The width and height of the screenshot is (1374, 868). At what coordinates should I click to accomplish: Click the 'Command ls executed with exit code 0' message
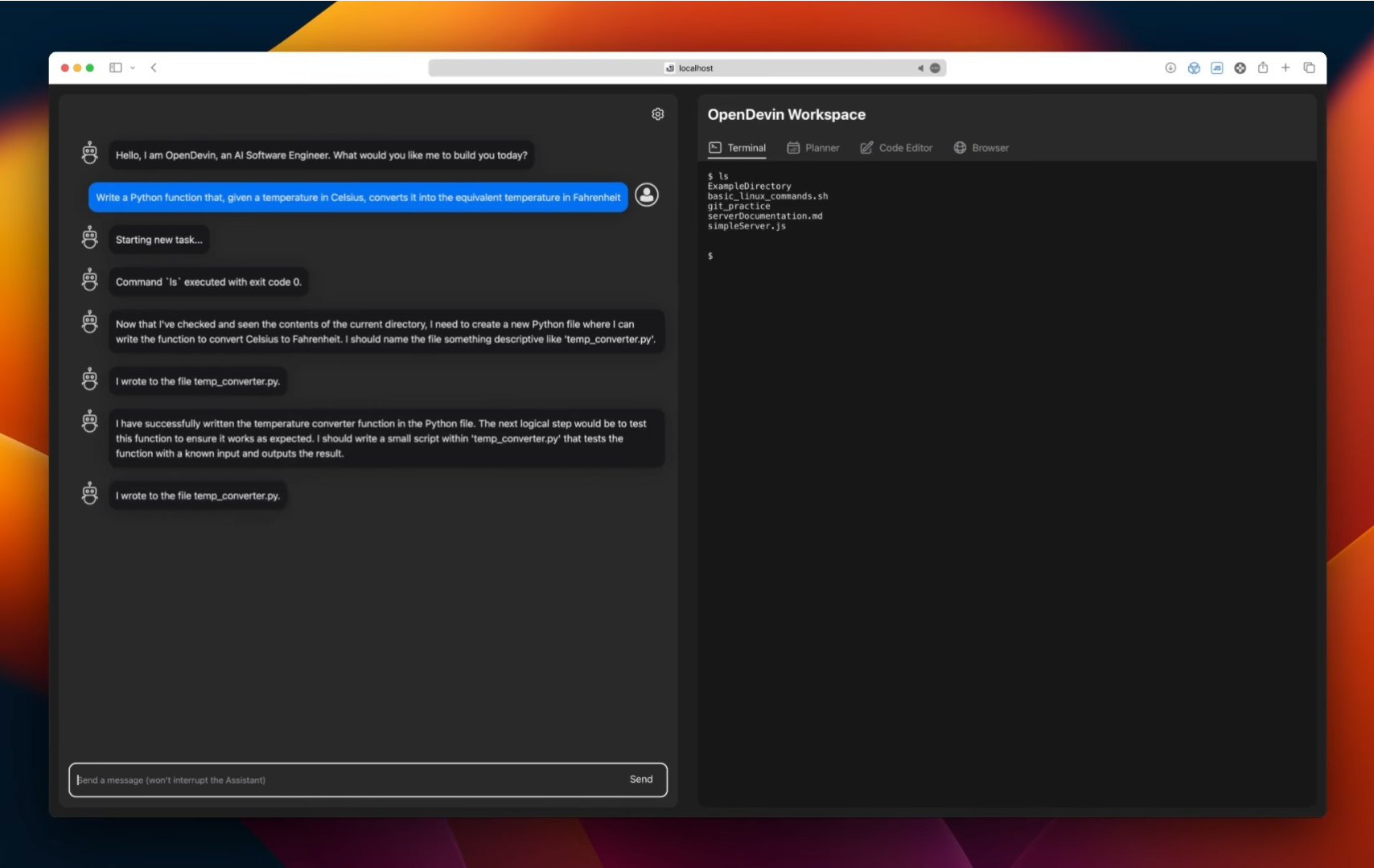click(208, 282)
